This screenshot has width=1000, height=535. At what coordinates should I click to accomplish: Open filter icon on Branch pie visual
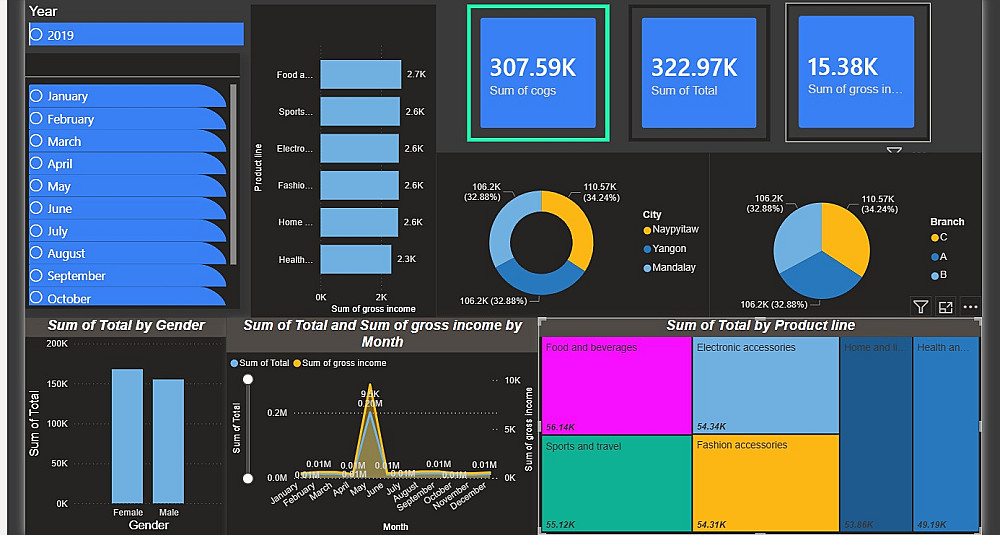coord(920,307)
